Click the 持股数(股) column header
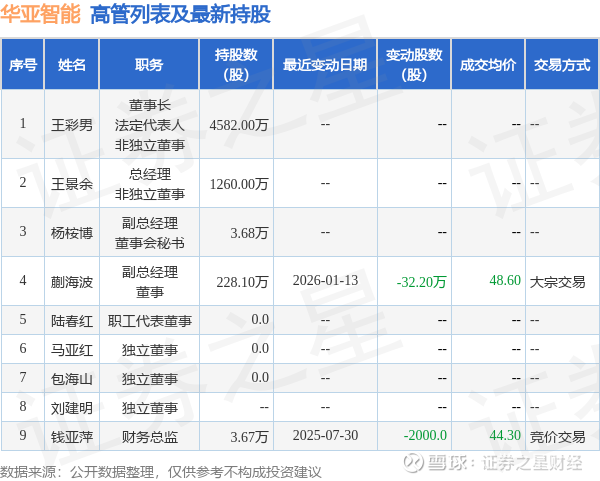The image size is (600, 481). click(236, 64)
